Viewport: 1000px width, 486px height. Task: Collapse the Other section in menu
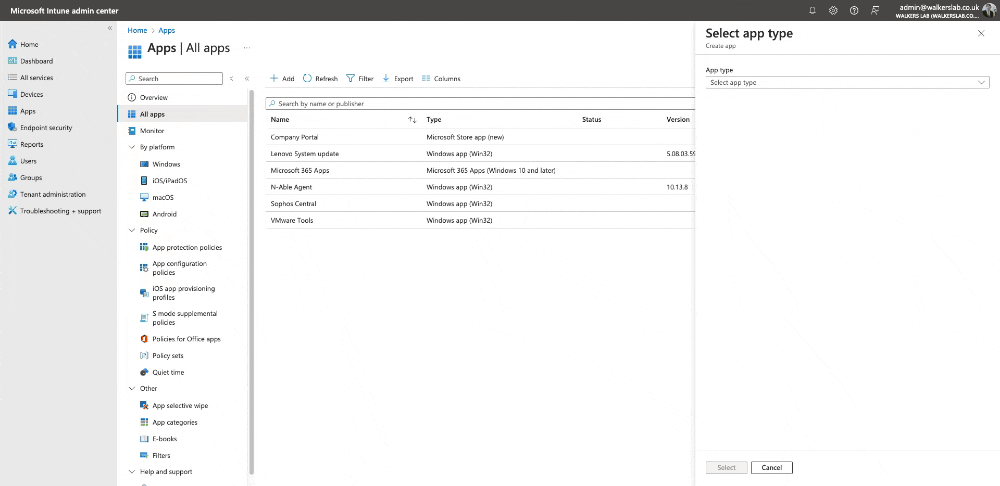131,389
